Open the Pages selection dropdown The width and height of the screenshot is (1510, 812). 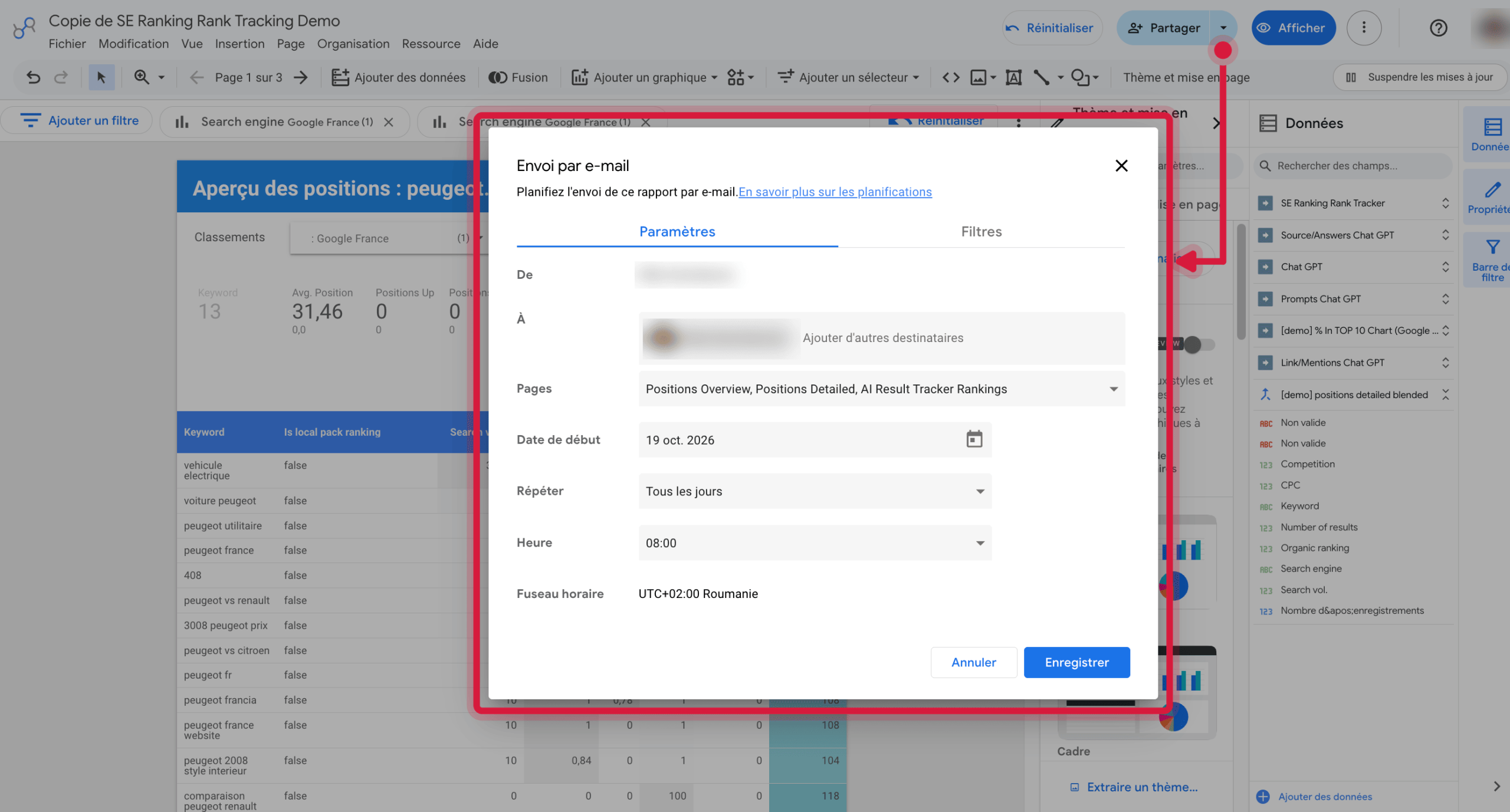point(881,389)
